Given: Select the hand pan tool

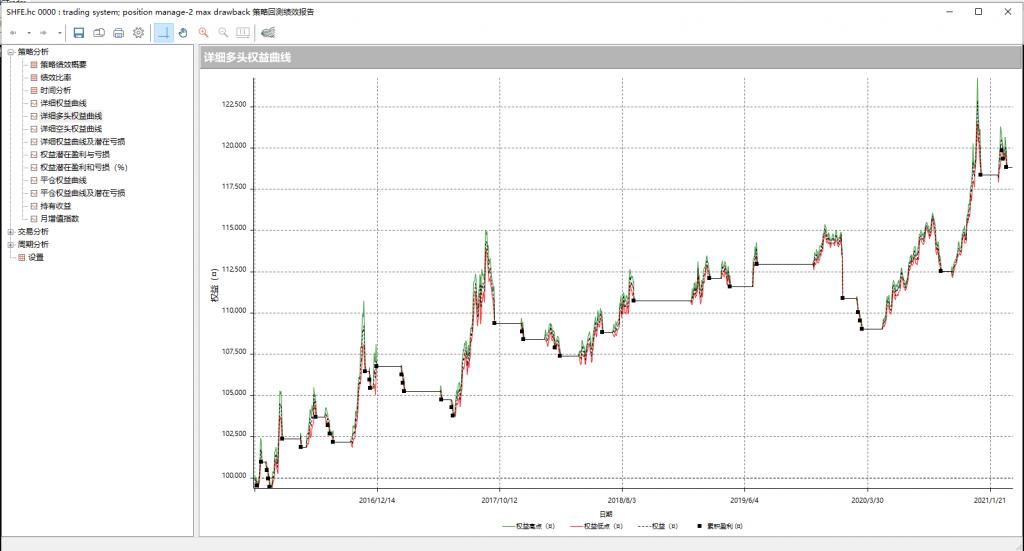Looking at the screenshot, I should click(x=184, y=33).
